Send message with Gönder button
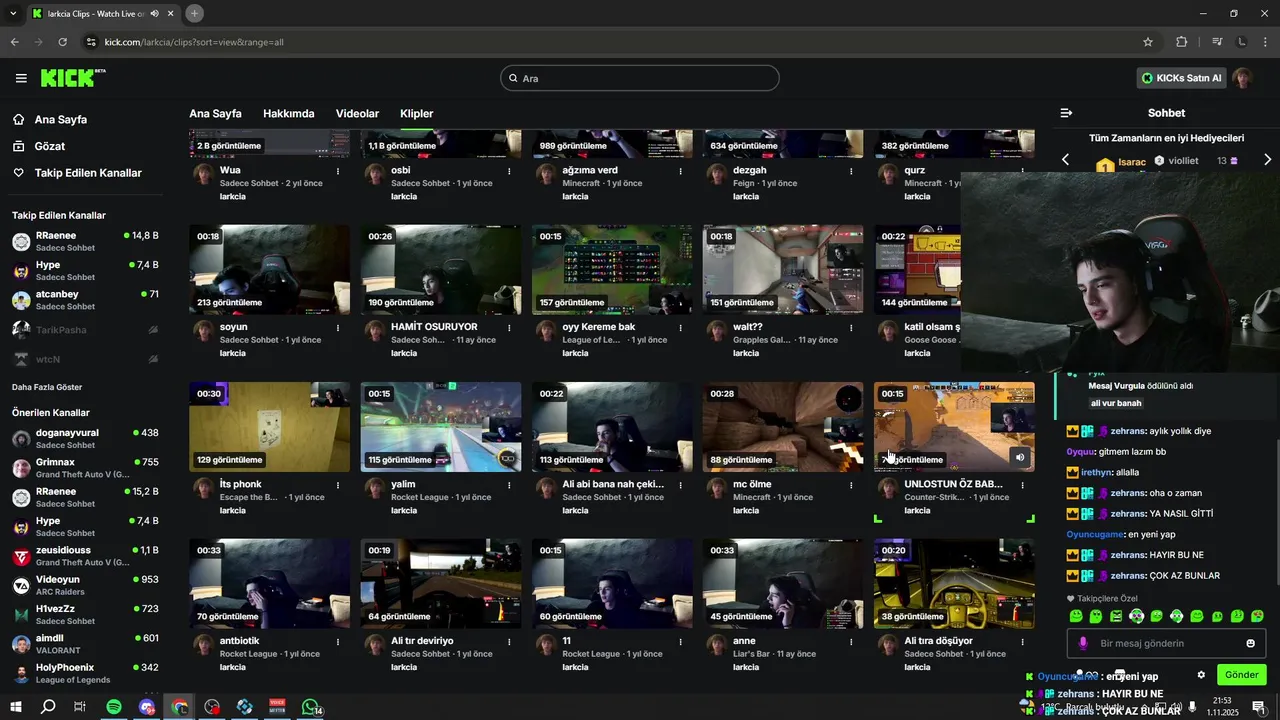This screenshot has height=720, width=1280. tap(1241, 675)
